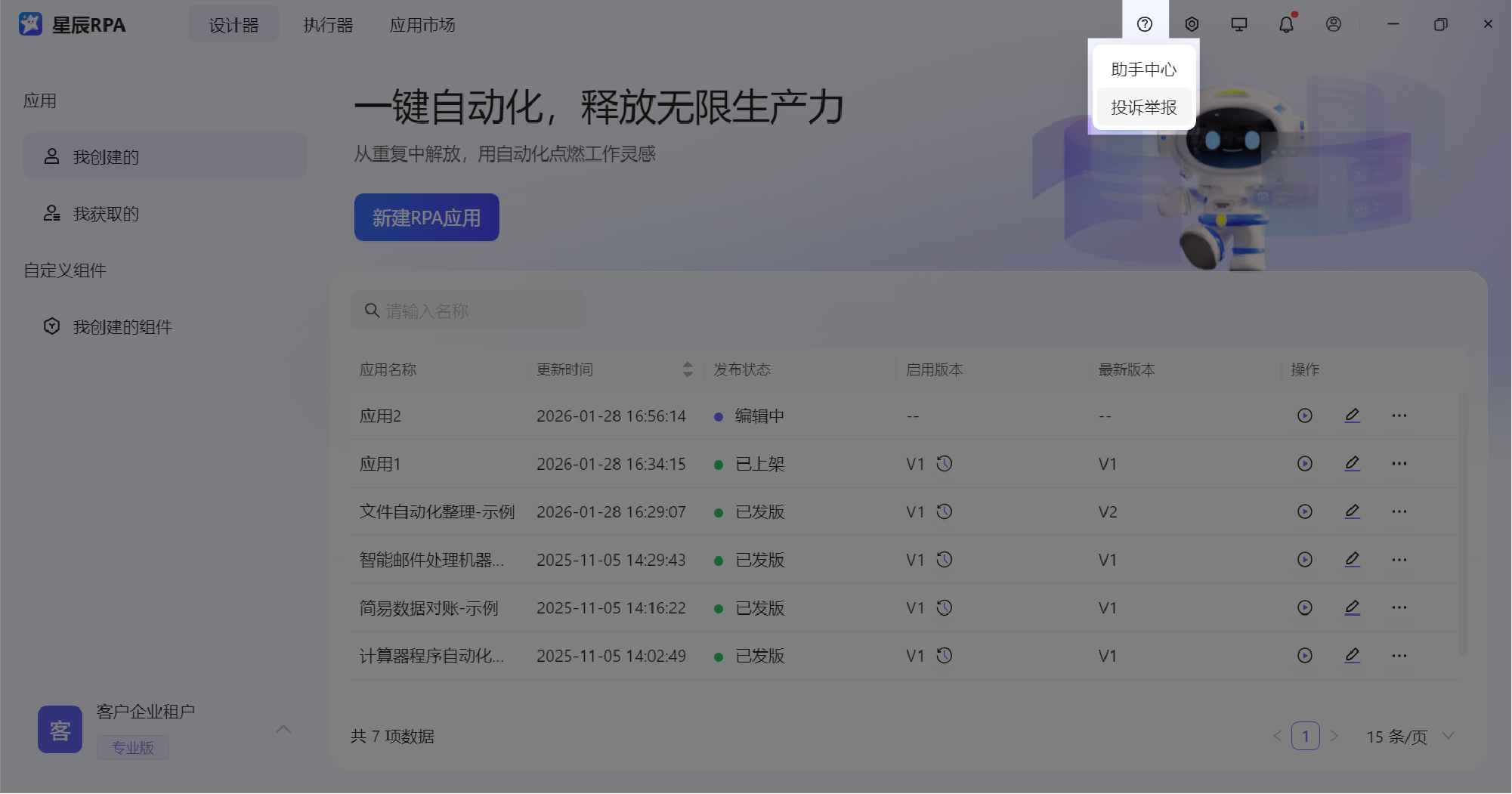Run 应用2 with its play icon
Screen dimensions: 1512x794
tap(1305, 416)
